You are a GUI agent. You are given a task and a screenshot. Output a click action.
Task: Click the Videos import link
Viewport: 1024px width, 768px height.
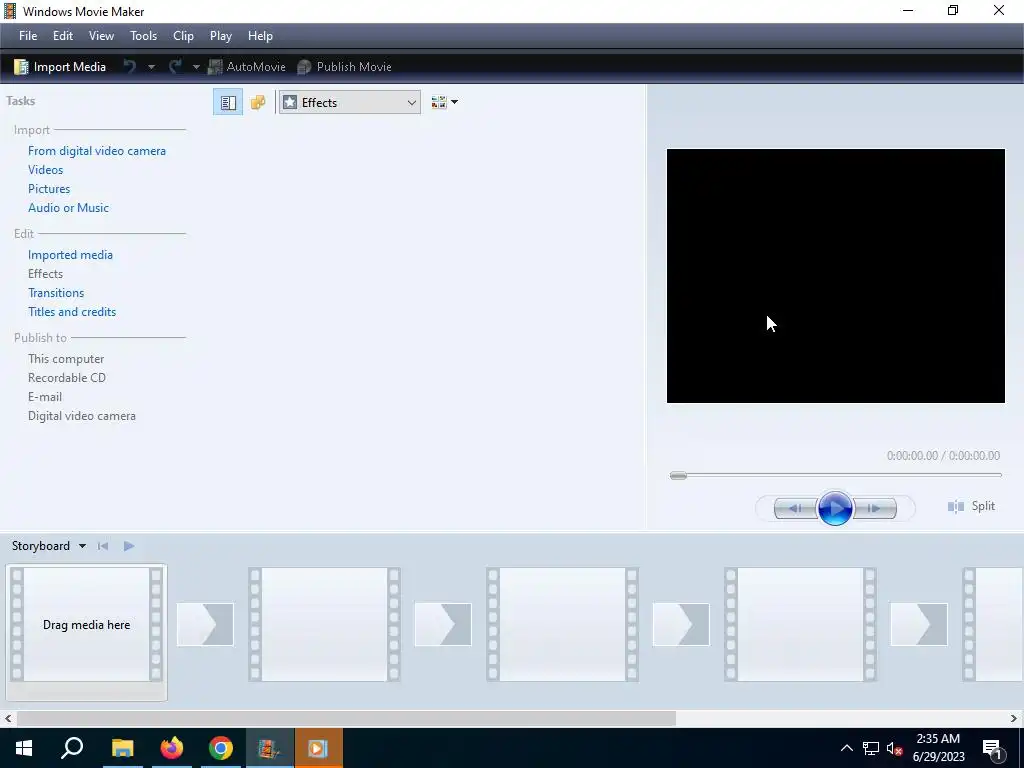click(x=46, y=170)
